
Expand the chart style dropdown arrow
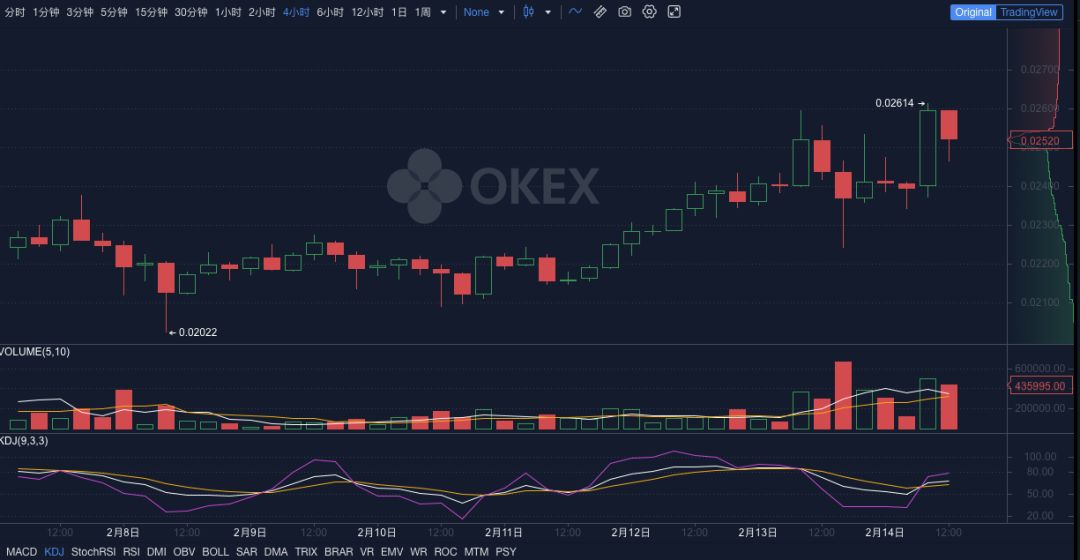tap(548, 12)
